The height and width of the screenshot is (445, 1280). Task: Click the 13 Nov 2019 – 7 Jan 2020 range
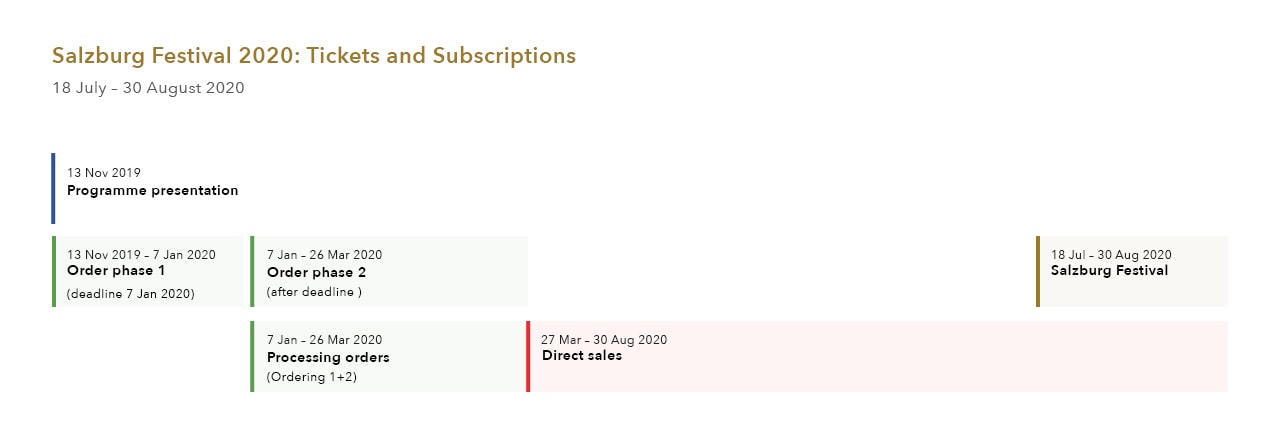click(141, 255)
